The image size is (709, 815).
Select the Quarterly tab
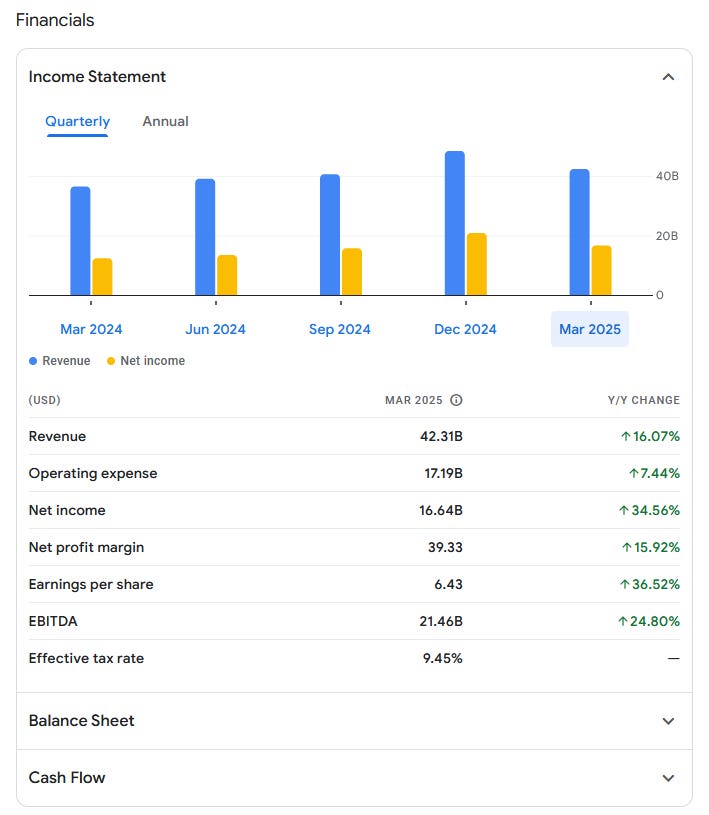[77, 121]
